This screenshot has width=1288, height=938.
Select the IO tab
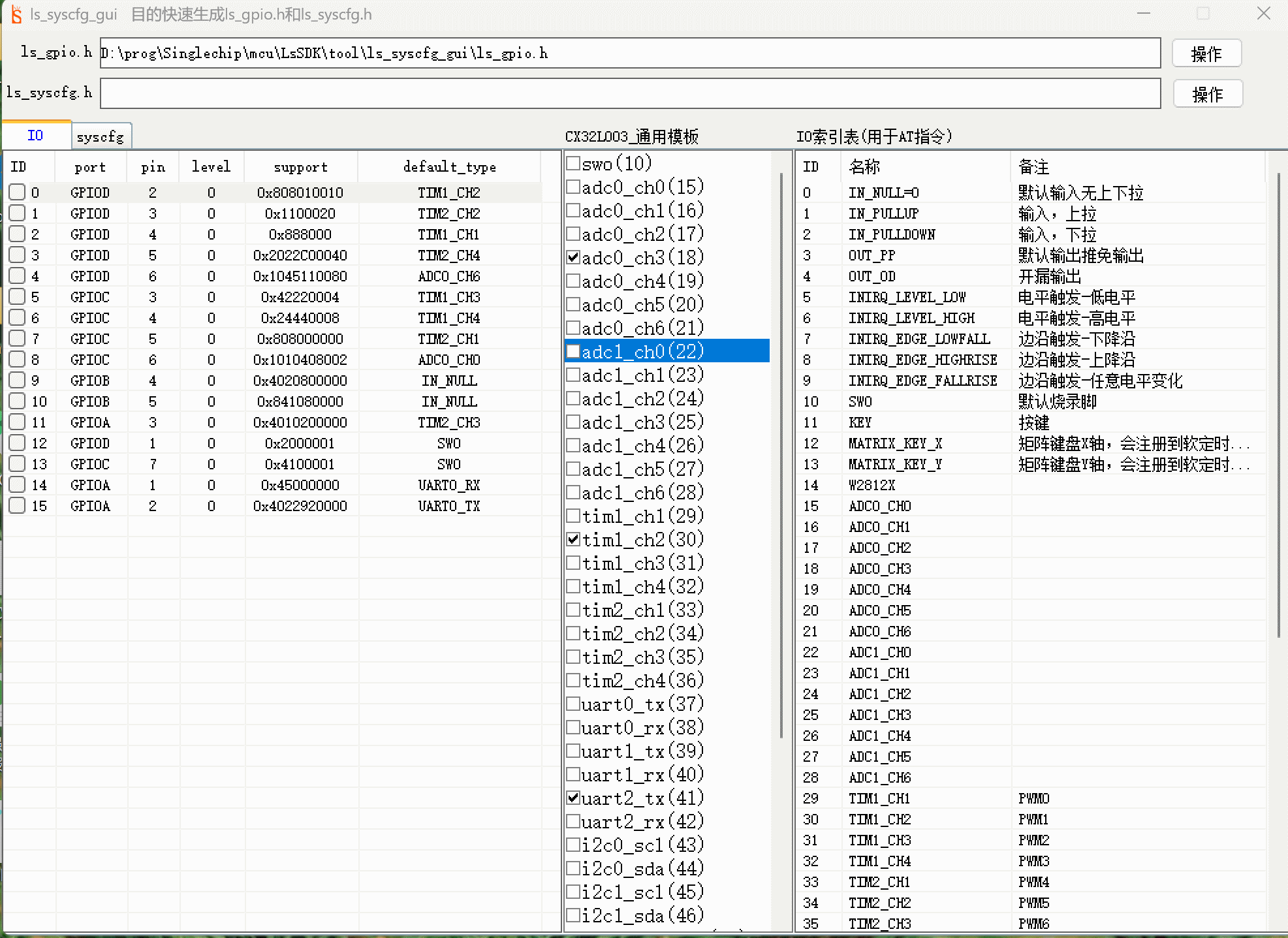coord(36,135)
